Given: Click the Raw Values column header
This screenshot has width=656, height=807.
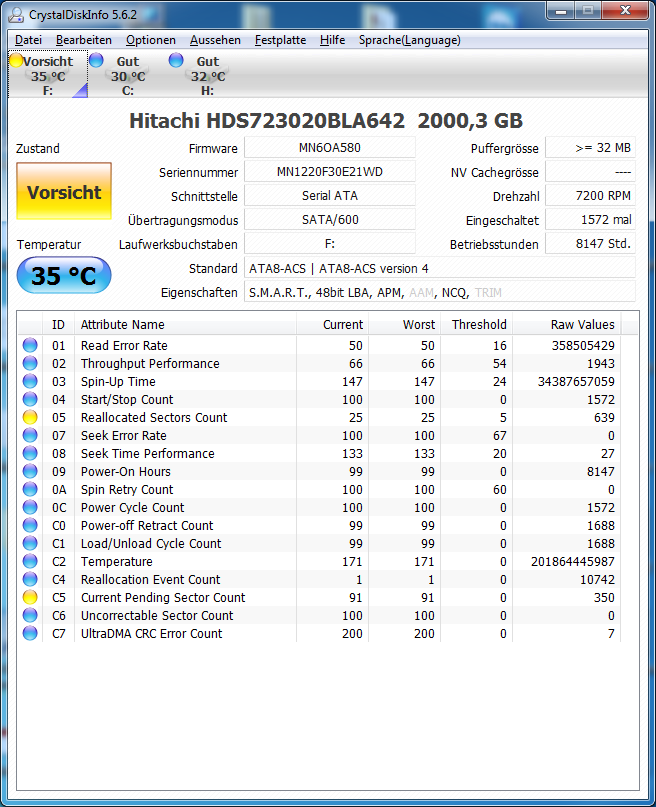Looking at the screenshot, I should pyautogui.click(x=566, y=324).
